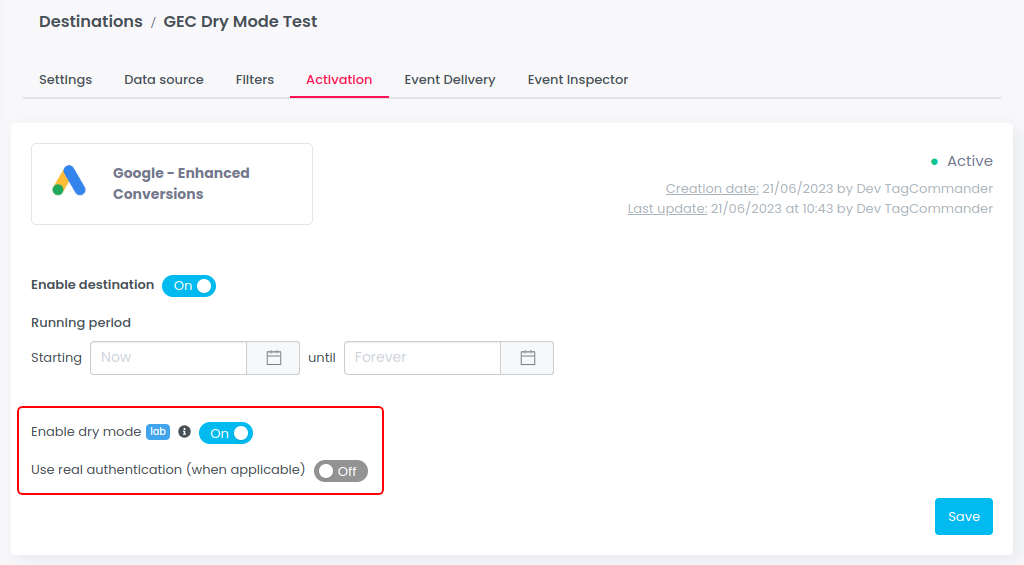Turn off the Enable destination switch
The image size is (1024, 565).
coord(189,286)
